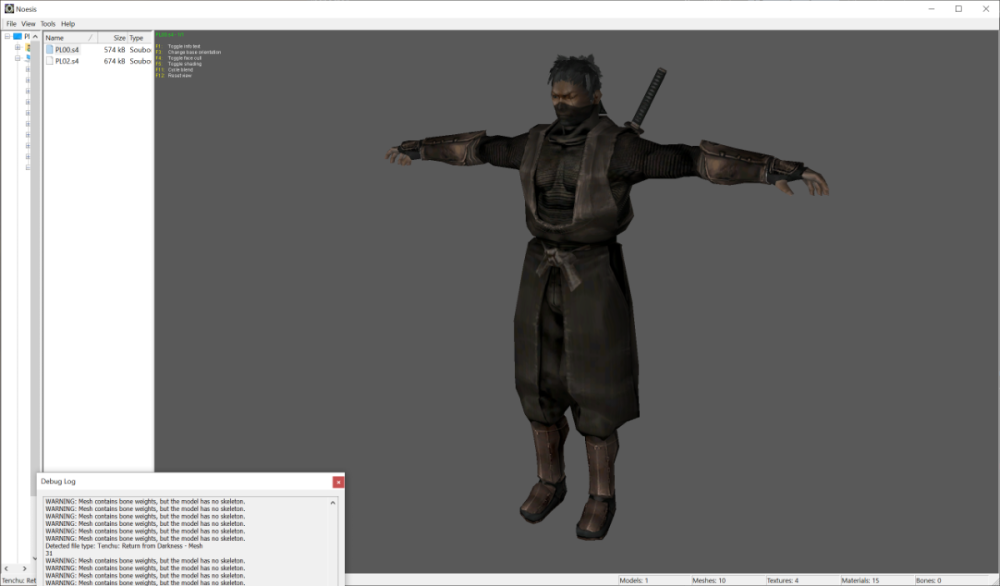1000x586 pixels.
Task: Click the 'PL00.s4' file name
Action: (67, 50)
